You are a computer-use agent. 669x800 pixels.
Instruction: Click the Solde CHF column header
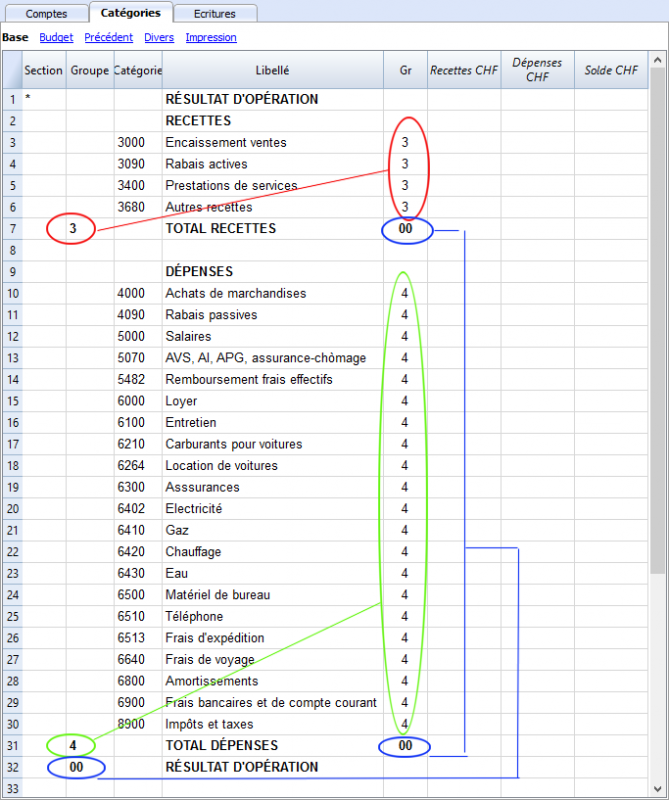[x=611, y=71]
